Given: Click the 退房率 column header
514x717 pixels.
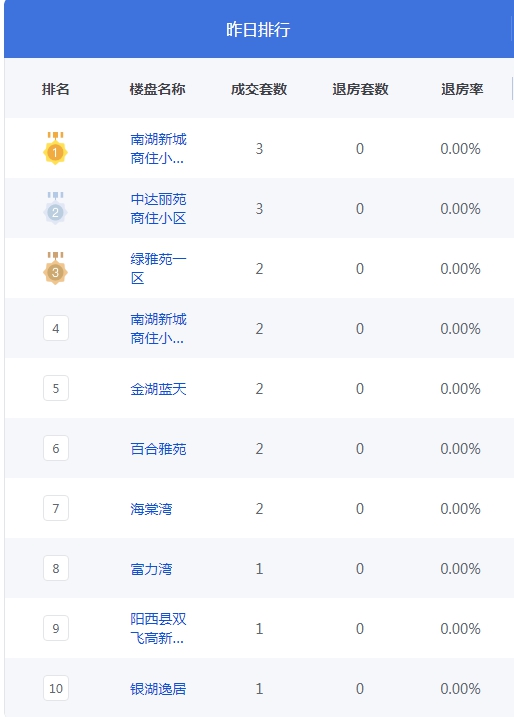Looking at the screenshot, I should click(x=462, y=89).
